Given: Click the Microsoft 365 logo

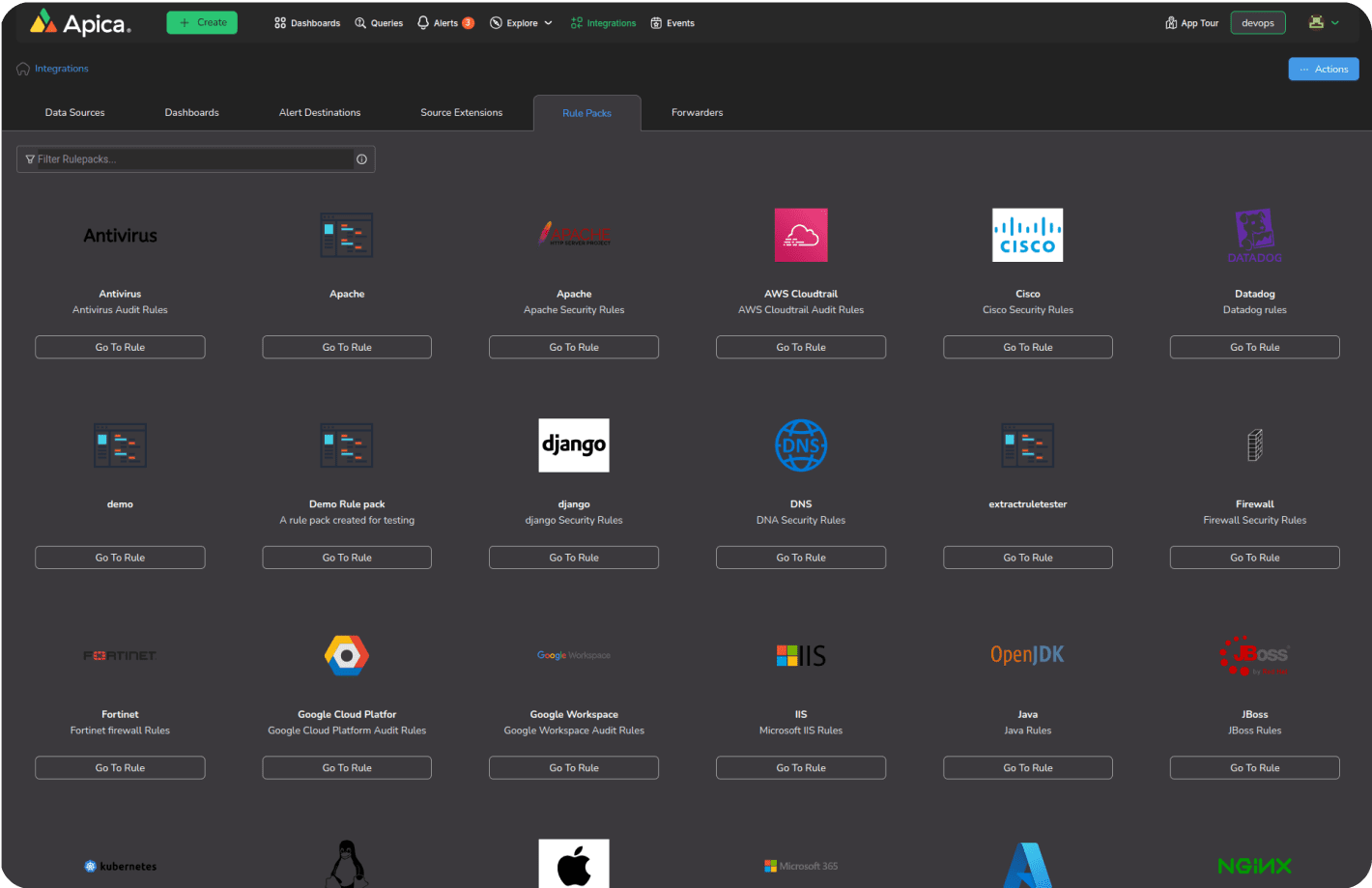Looking at the screenshot, I should [x=801, y=866].
